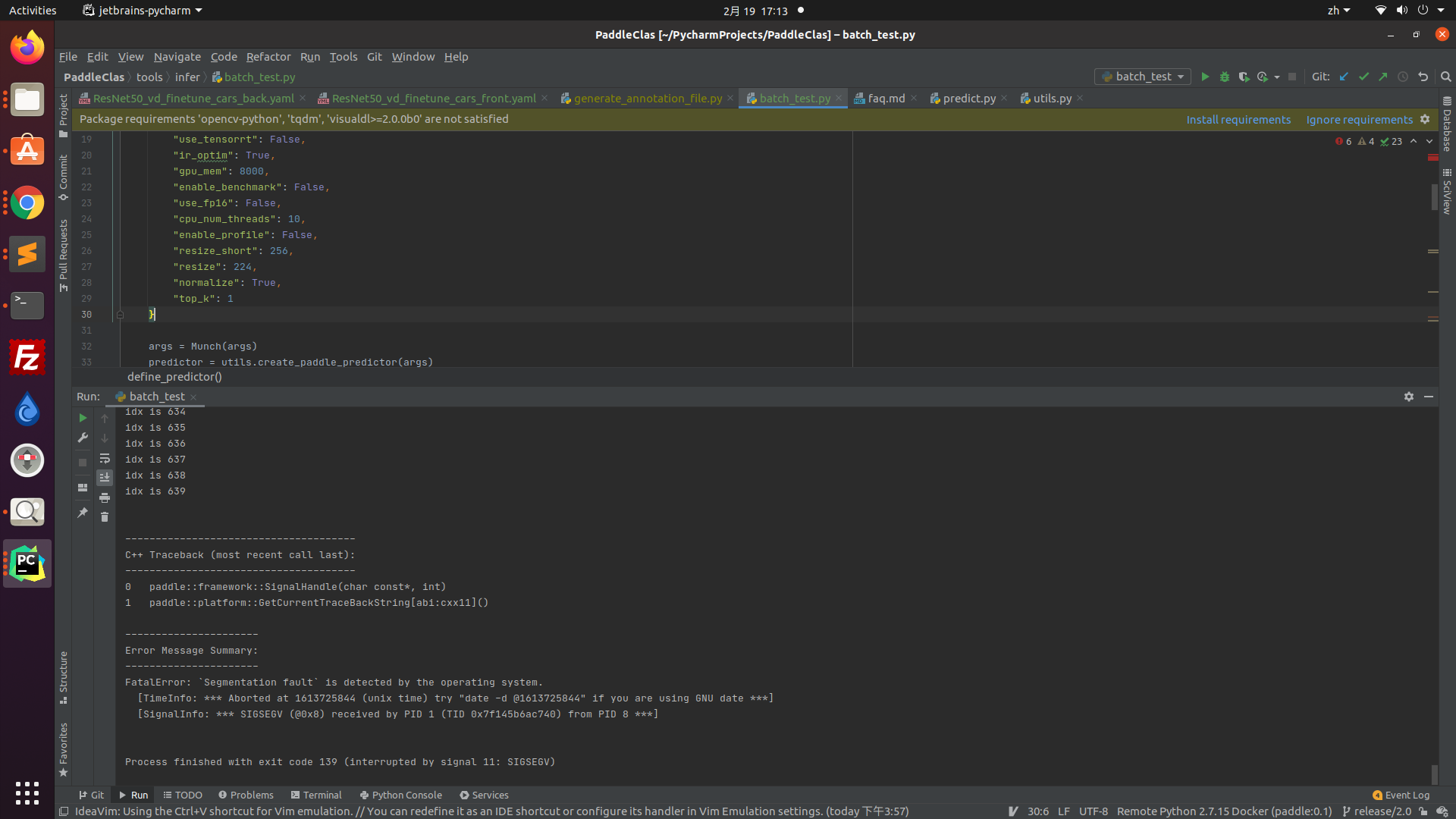The height and width of the screenshot is (819, 1456).
Task: Rerun batch_test with green play icon
Action: click(x=82, y=418)
